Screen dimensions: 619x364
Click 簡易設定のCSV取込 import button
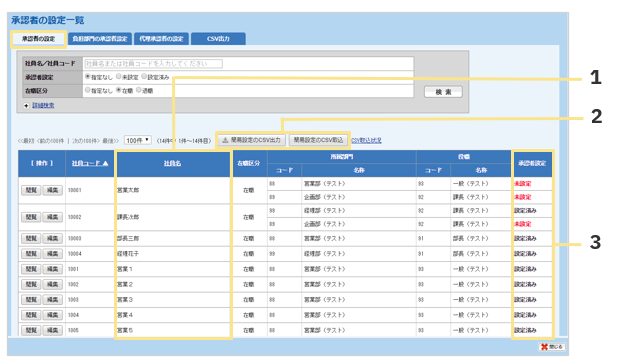318,140
